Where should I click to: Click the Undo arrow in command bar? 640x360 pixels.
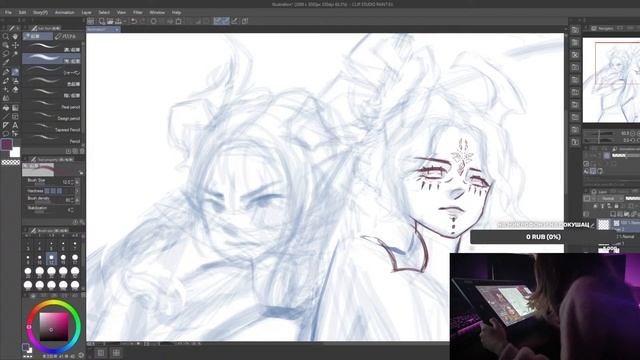tap(134, 21)
